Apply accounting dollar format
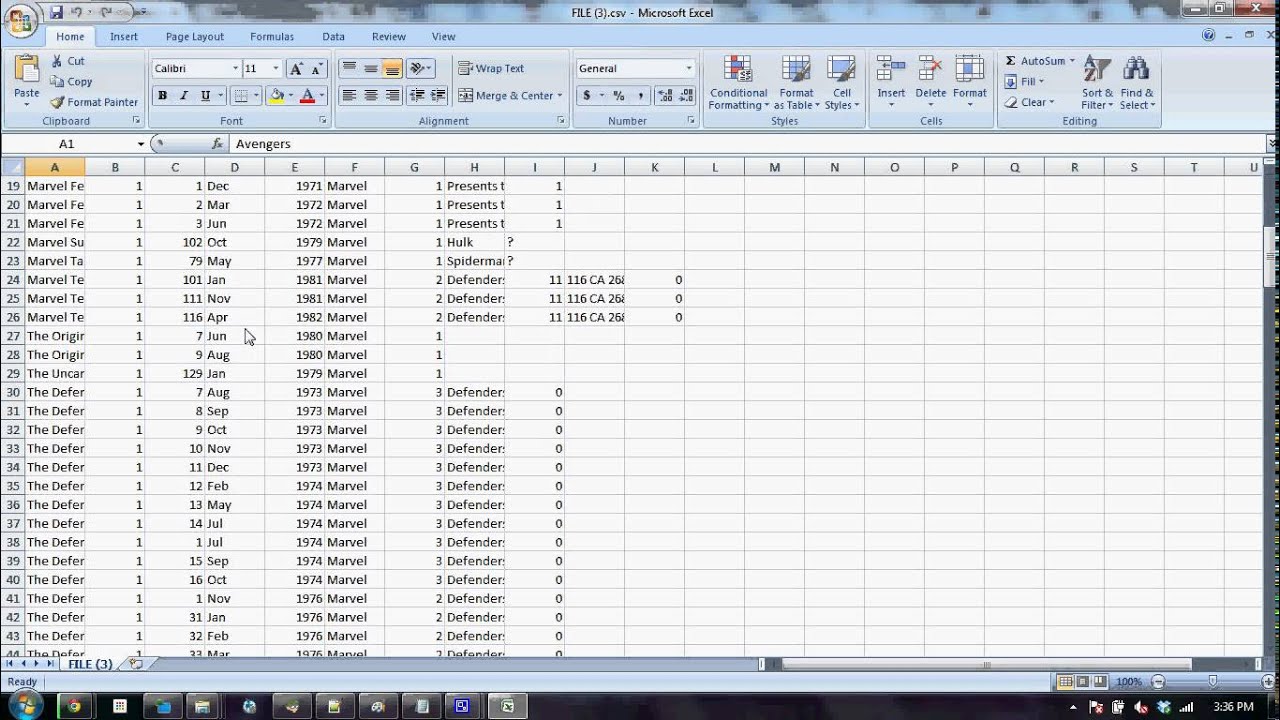Viewport: 1280px width, 720px height. tap(587, 96)
